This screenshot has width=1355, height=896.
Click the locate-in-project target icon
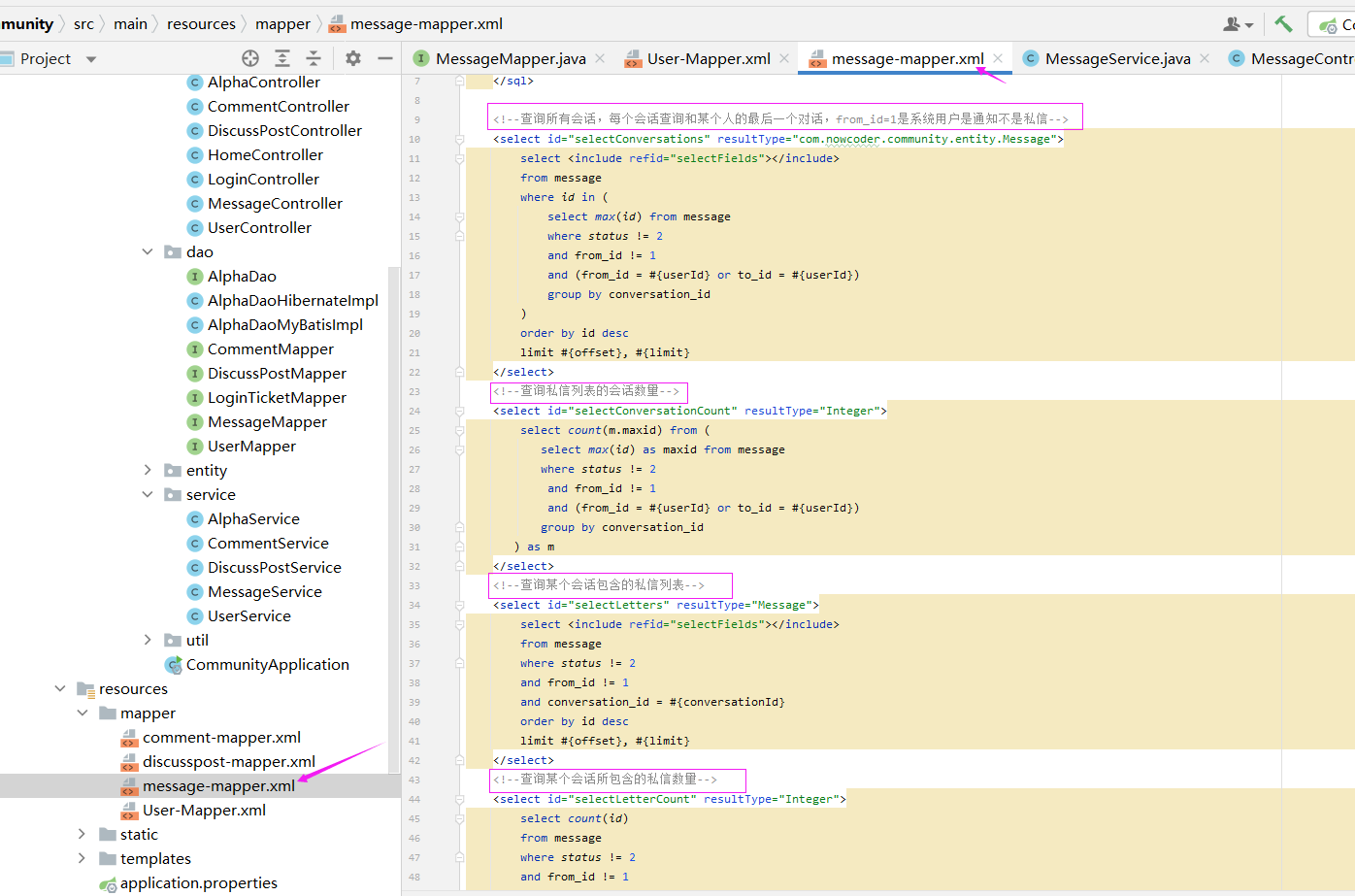250,58
